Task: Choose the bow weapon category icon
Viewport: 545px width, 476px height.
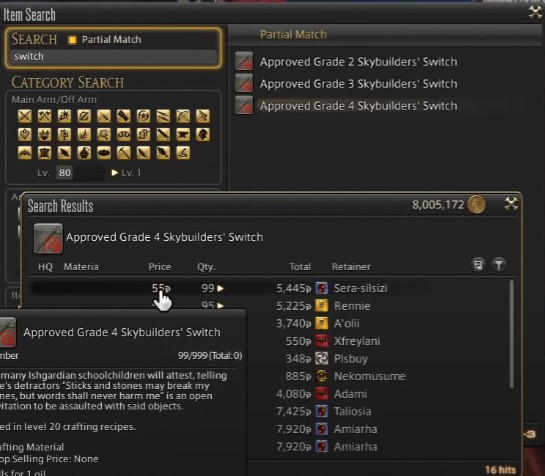Action: (183, 116)
